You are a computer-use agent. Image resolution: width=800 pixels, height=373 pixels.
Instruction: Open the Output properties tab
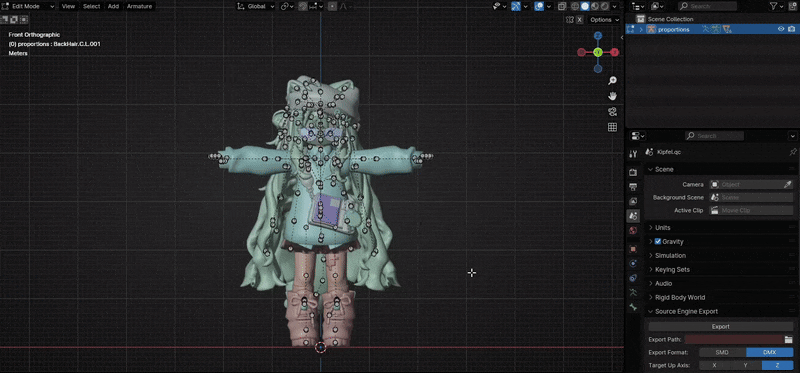633,187
